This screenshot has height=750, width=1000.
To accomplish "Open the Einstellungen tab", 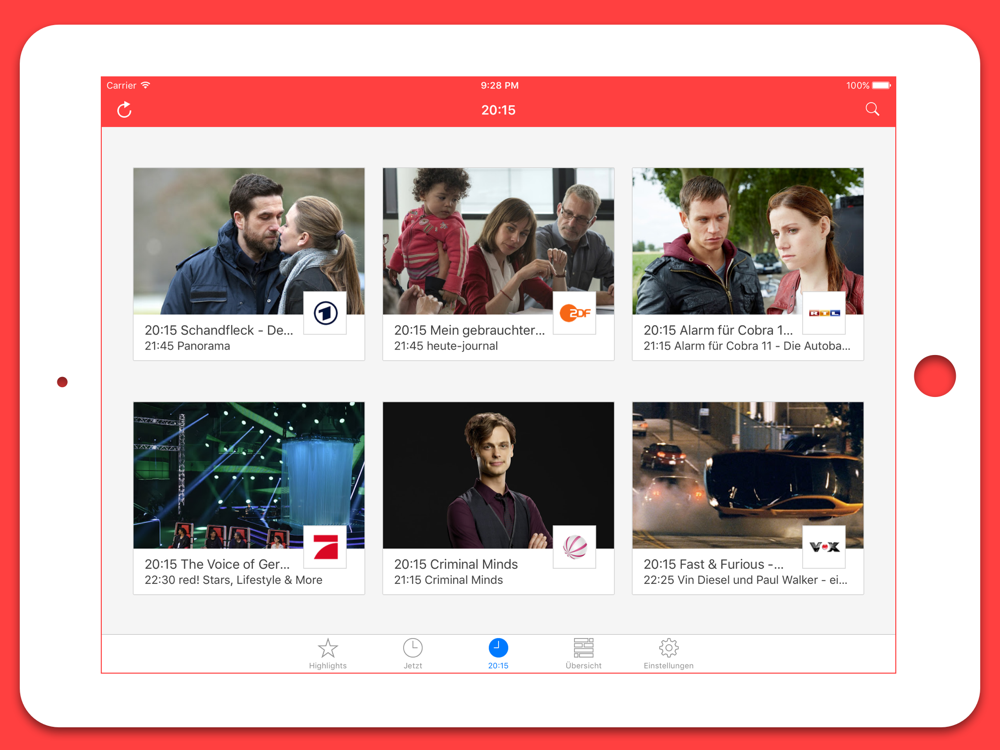I will 668,654.
